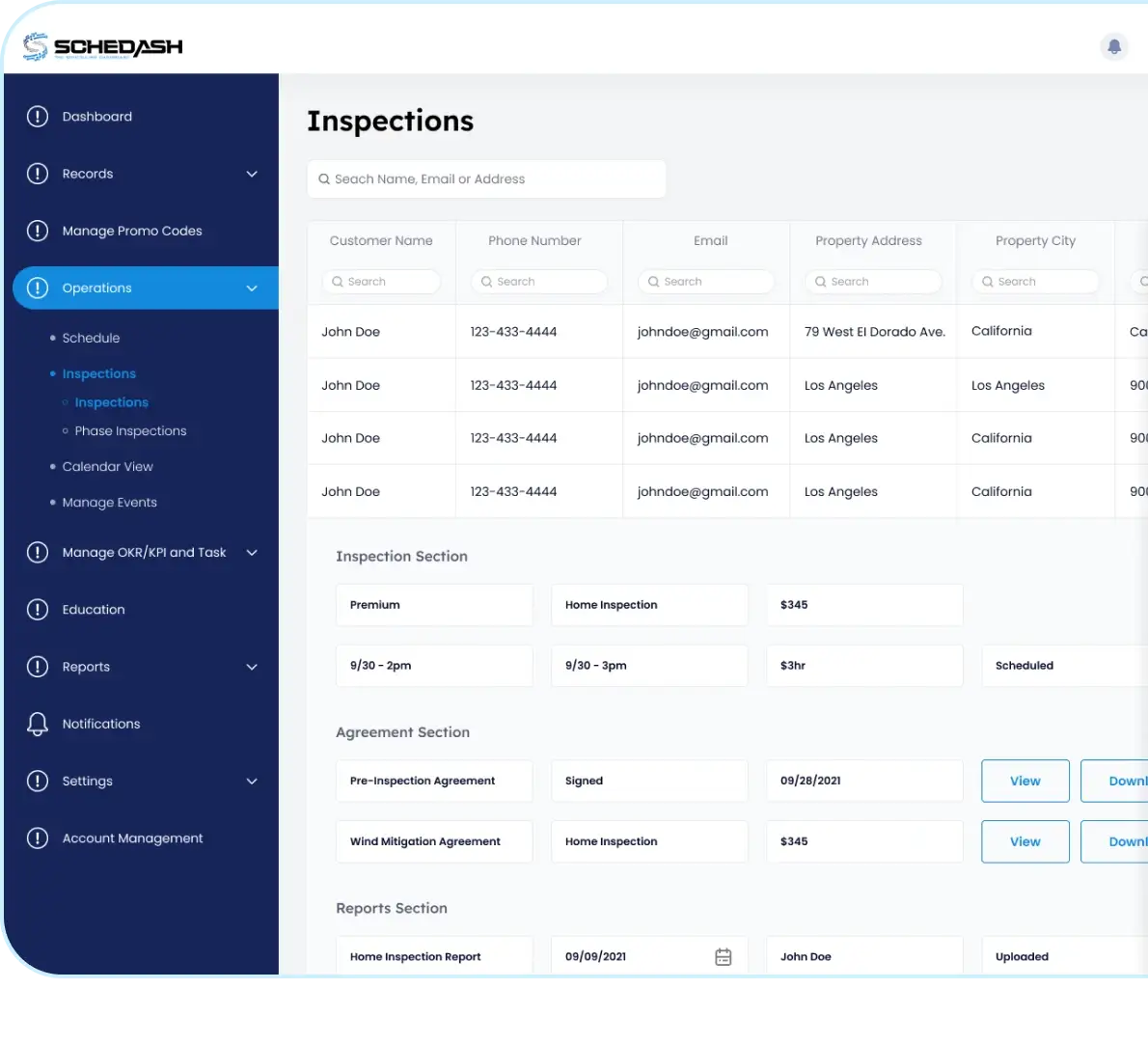
Task: Click the Inspection Section heading
Action: click(401, 557)
